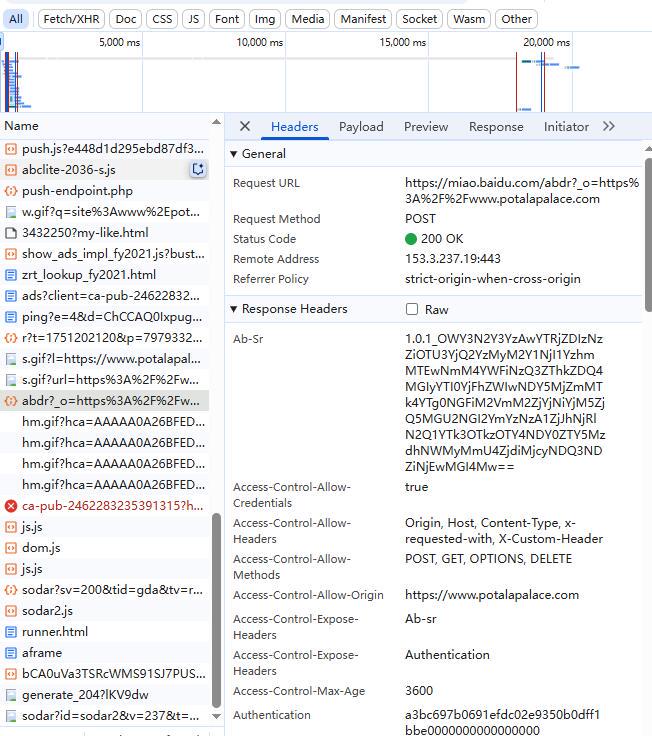Screen dimensions: 652x736
Task: Enable the Raw response headers checkbox
Action: [412, 309]
